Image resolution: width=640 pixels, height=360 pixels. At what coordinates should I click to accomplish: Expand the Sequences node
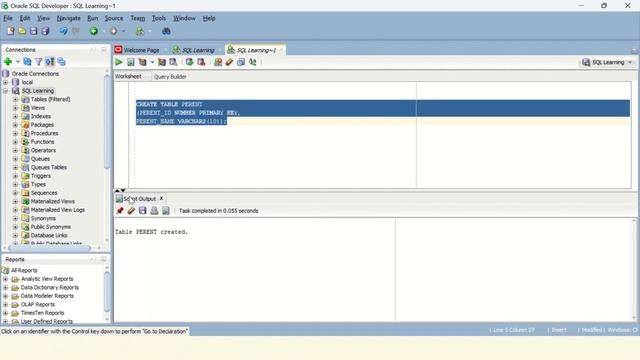[16, 193]
